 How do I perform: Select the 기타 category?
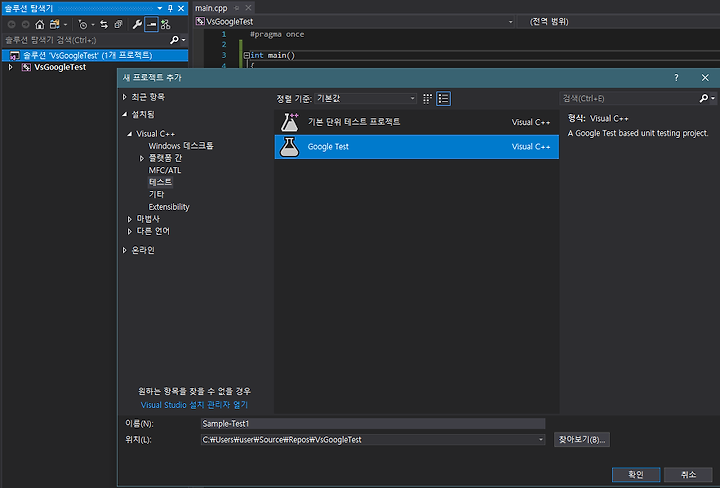[x=156, y=195]
